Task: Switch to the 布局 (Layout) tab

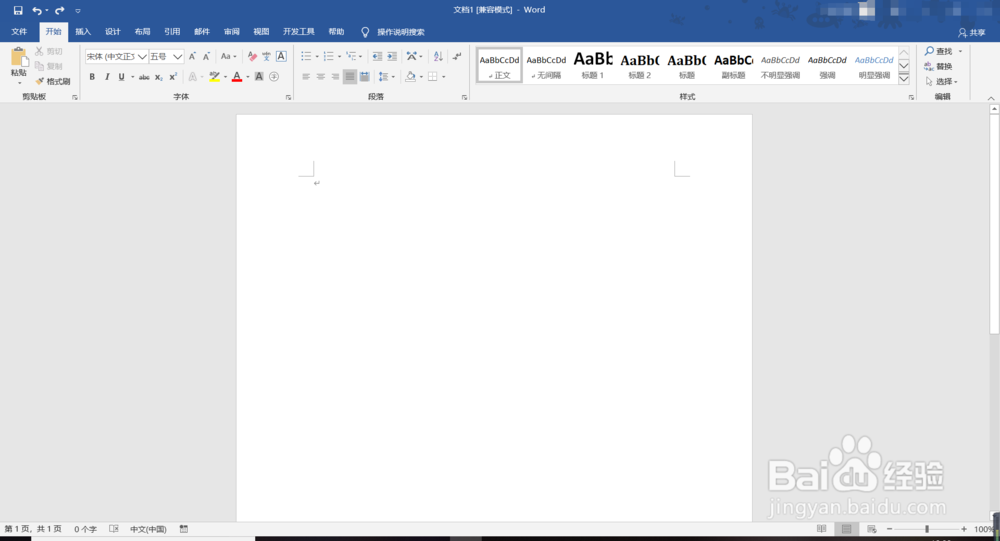Action: pyautogui.click(x=142, y=32)
